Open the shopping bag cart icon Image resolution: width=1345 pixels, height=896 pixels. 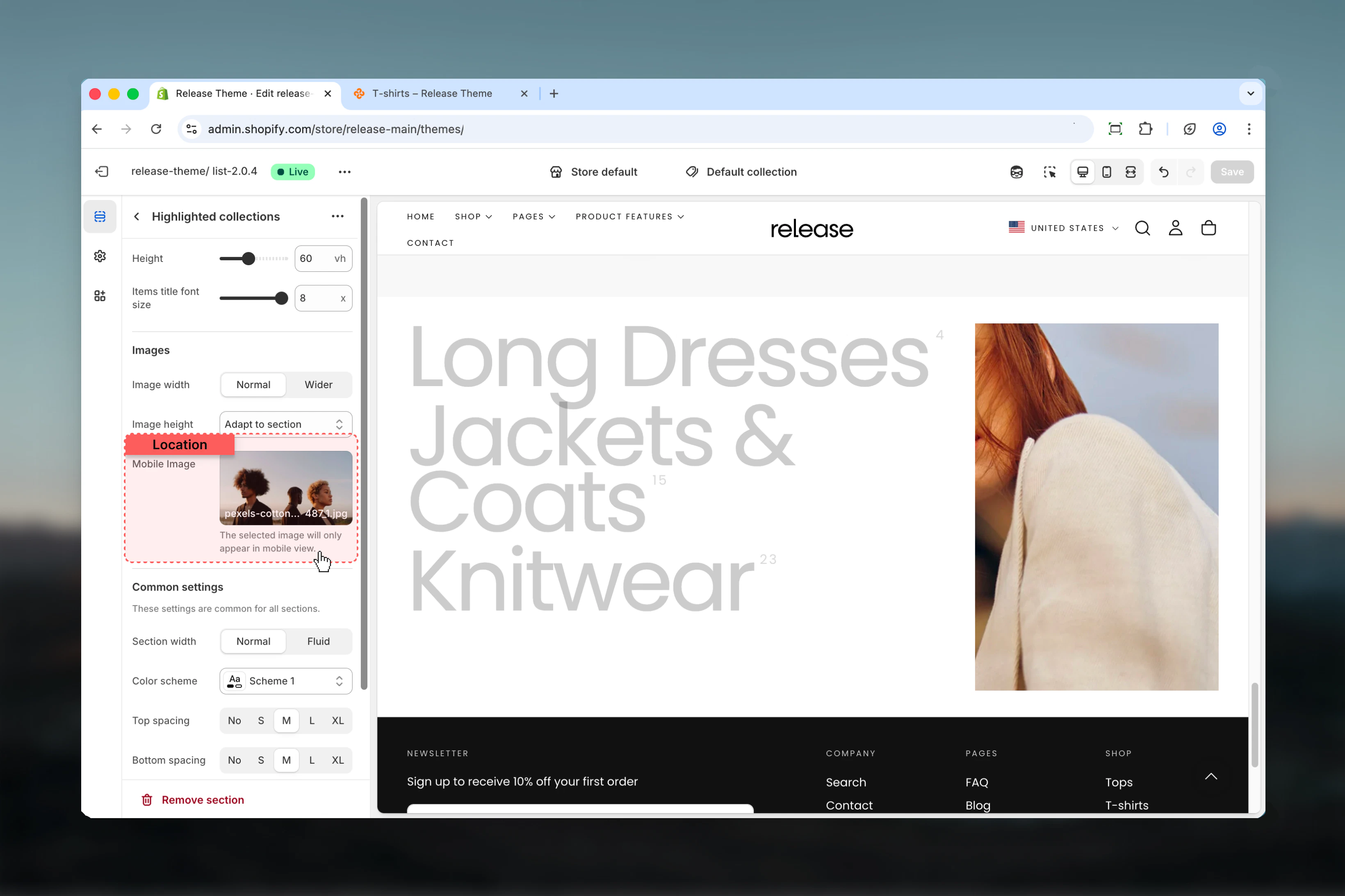[x=1208, y=228]
